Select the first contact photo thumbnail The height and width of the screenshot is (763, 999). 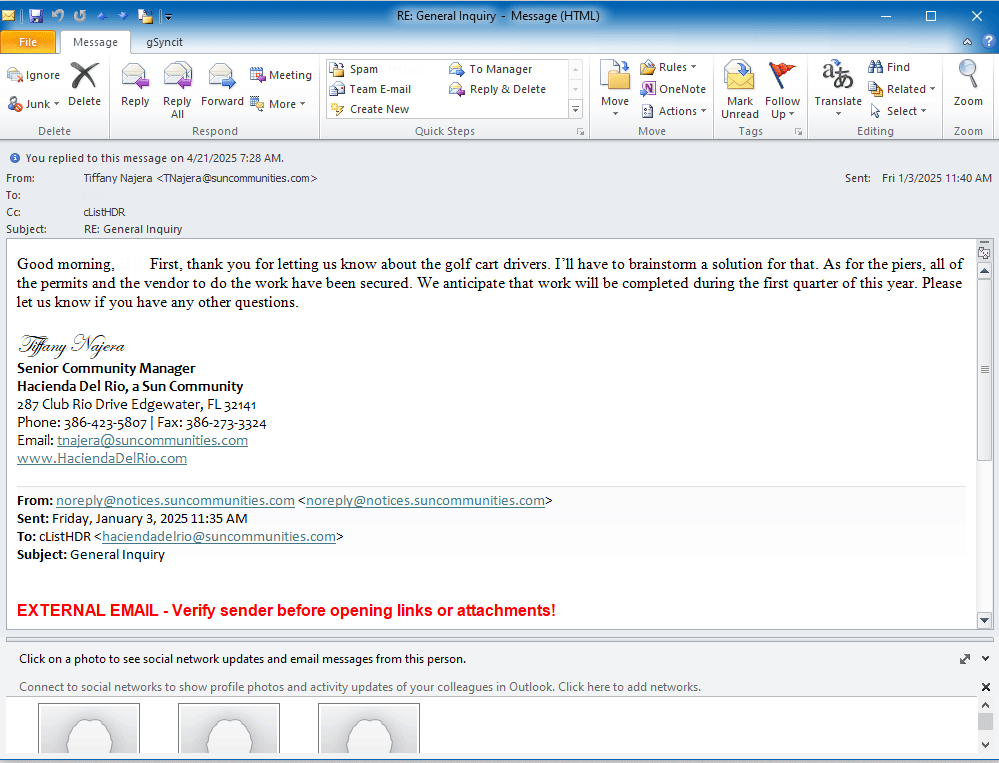click(x=88, y=728)
